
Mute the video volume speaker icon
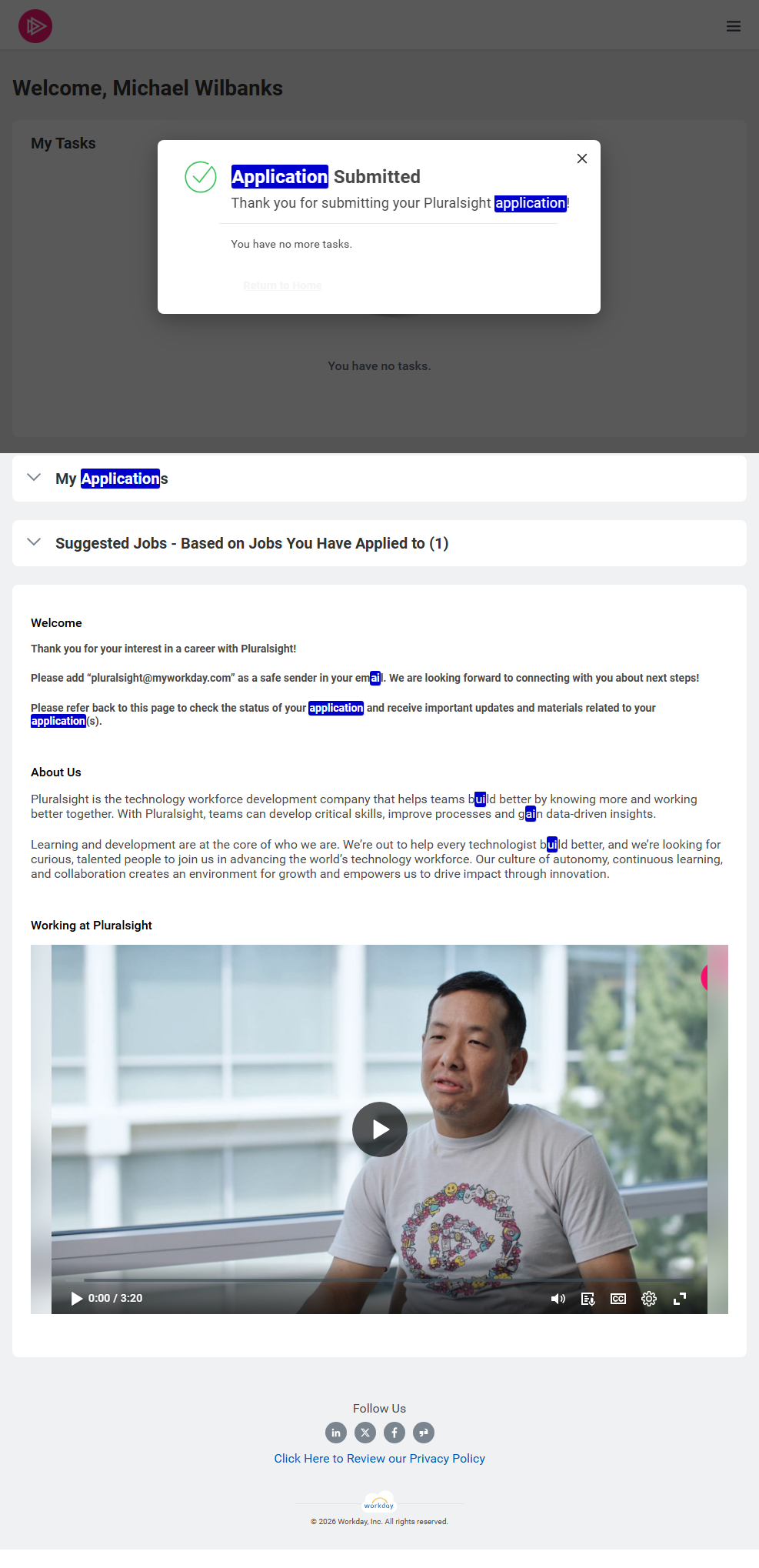coord(558,1299)
